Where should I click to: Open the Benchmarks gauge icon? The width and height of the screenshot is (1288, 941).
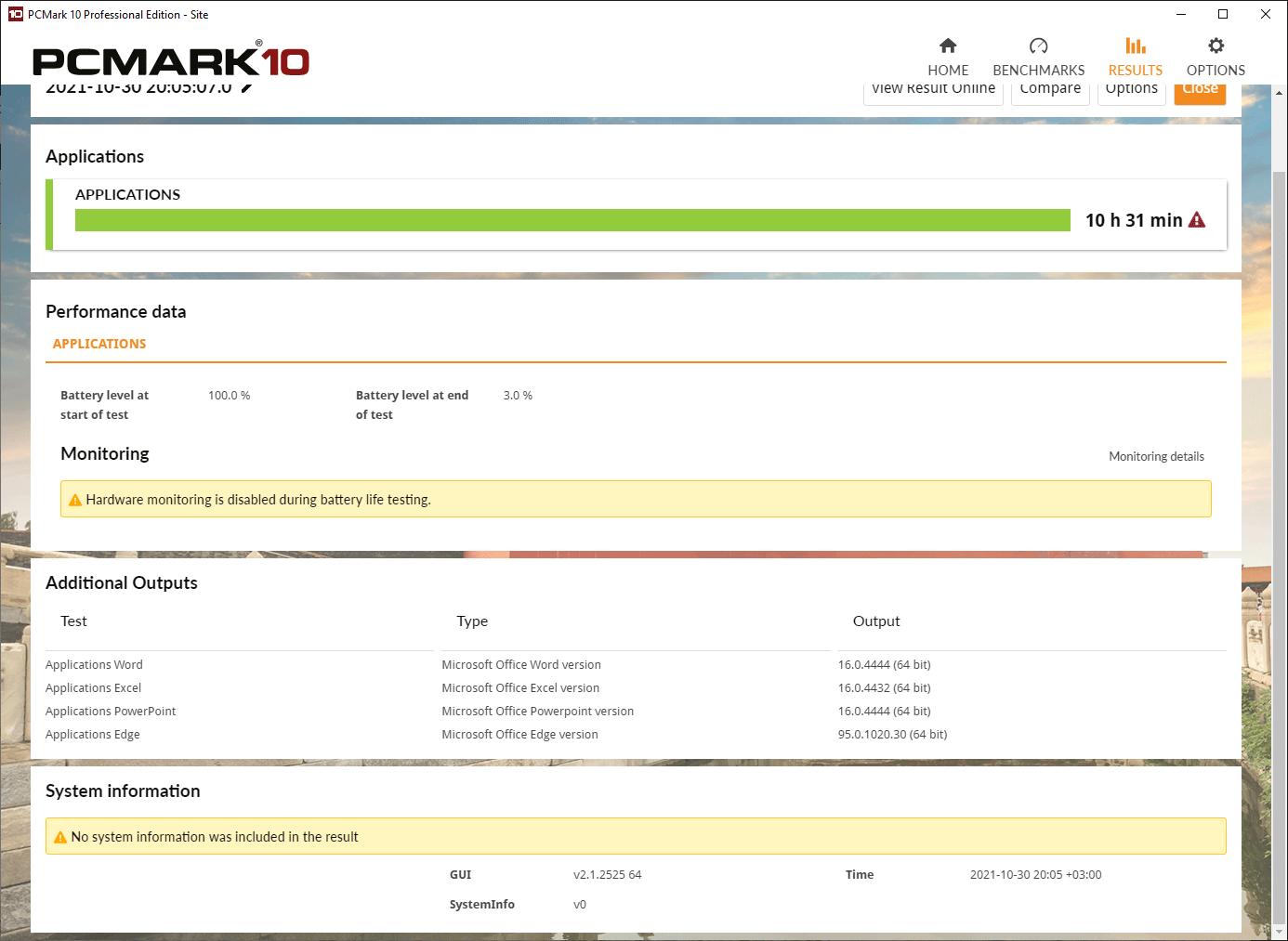pyautogui.click(x=1039, y=46)
